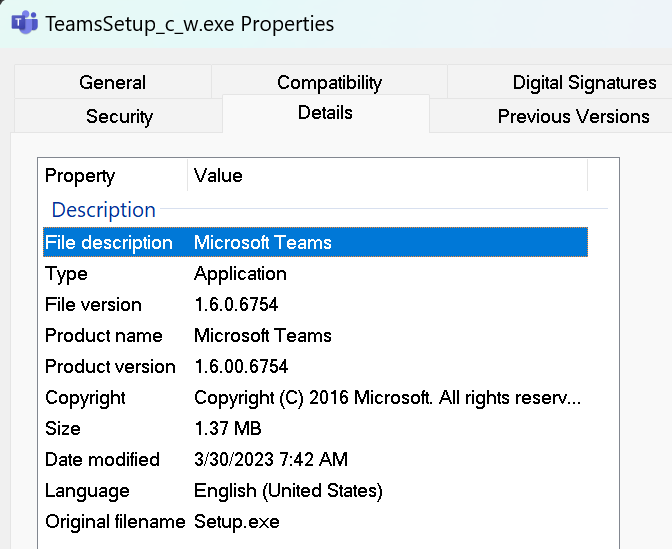Screen dimensions: 672x549
Task: Select the Product name row
Action: (x=315, y=335)
